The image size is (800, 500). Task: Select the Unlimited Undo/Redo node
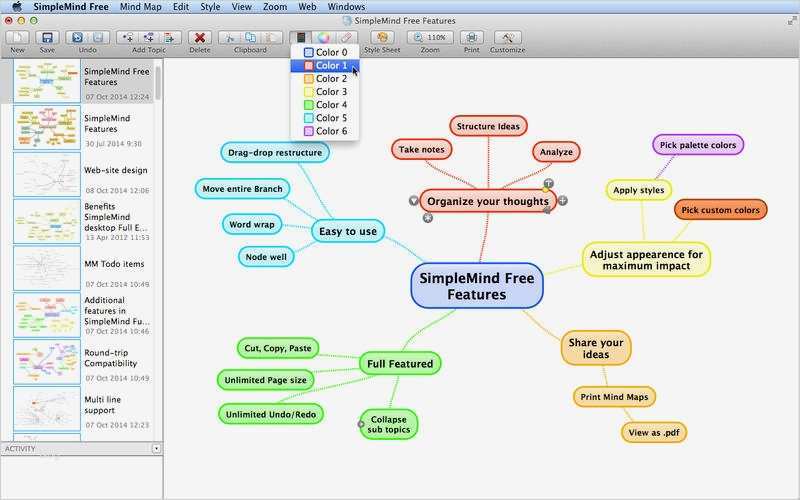tap(271, 414)
